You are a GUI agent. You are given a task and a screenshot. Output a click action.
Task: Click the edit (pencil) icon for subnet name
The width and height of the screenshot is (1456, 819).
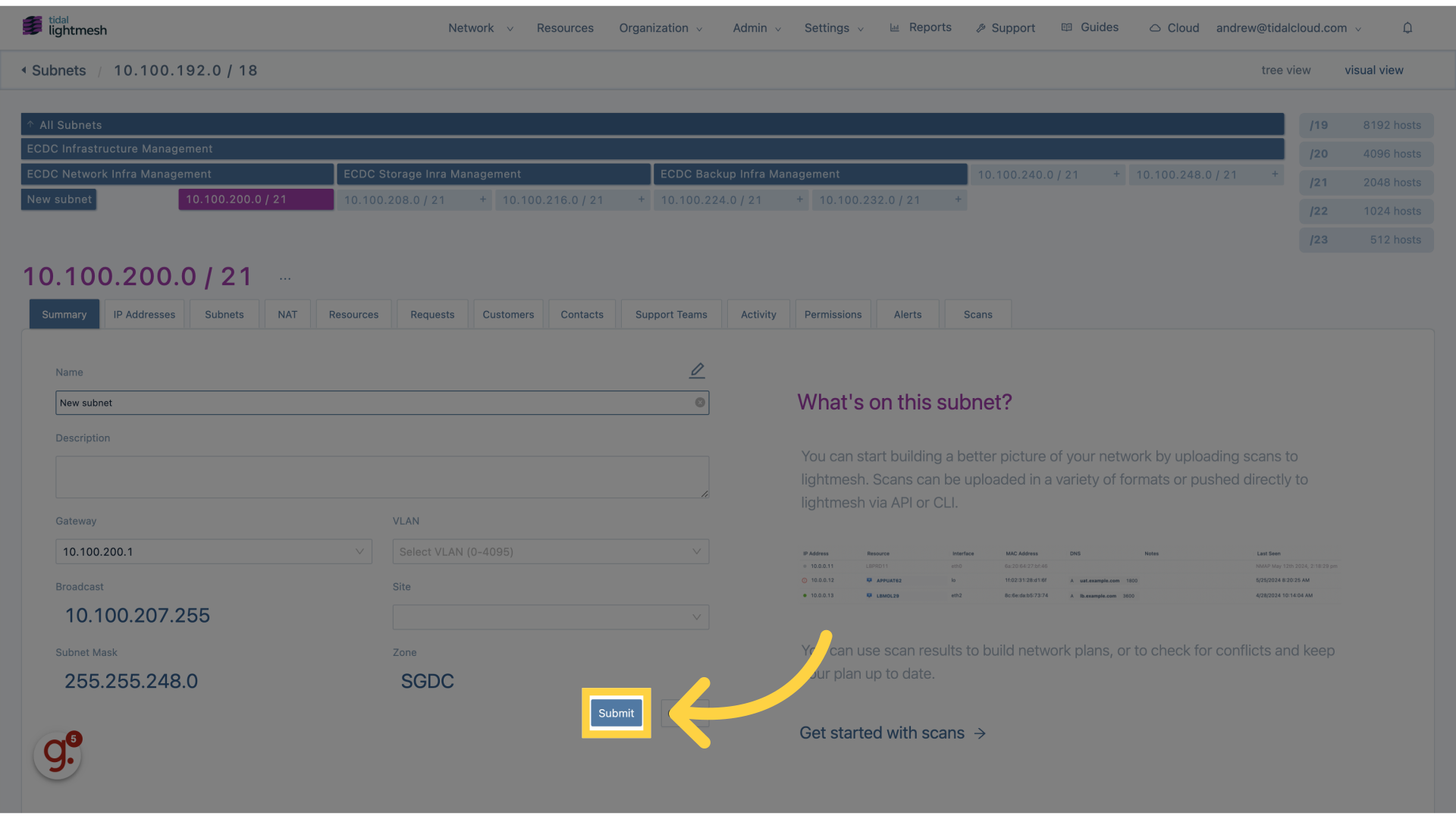[x=697, y=370]
